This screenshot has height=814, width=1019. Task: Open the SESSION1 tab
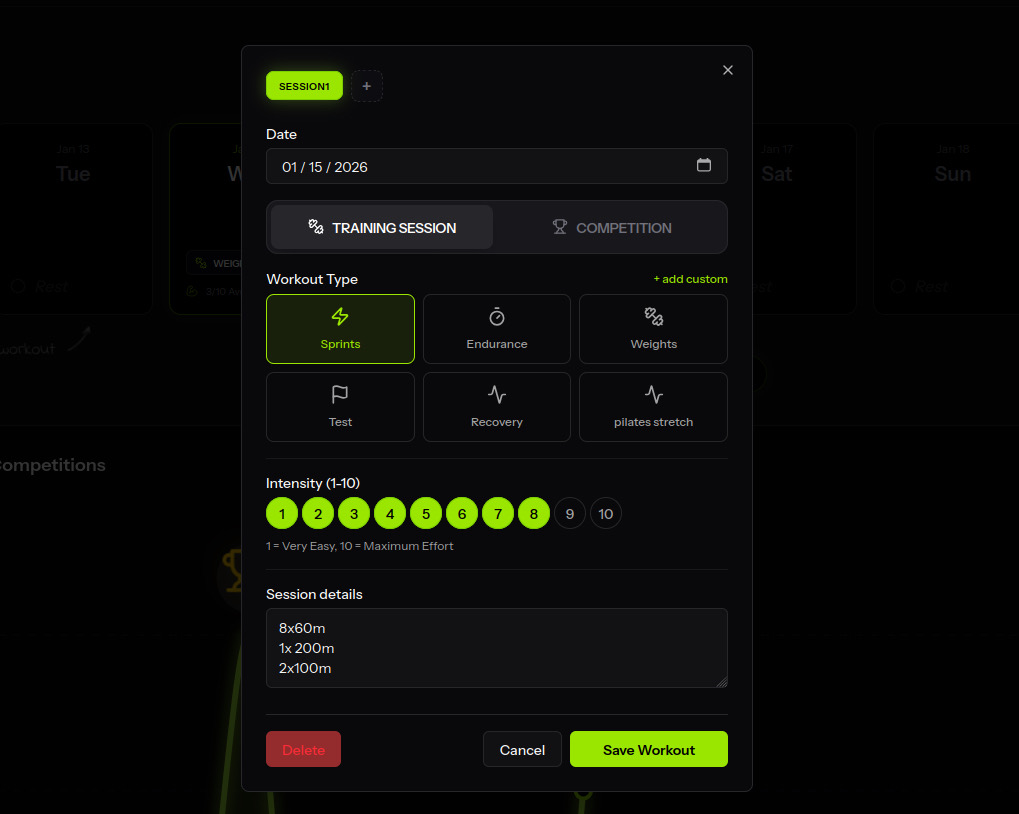point(304,86)
